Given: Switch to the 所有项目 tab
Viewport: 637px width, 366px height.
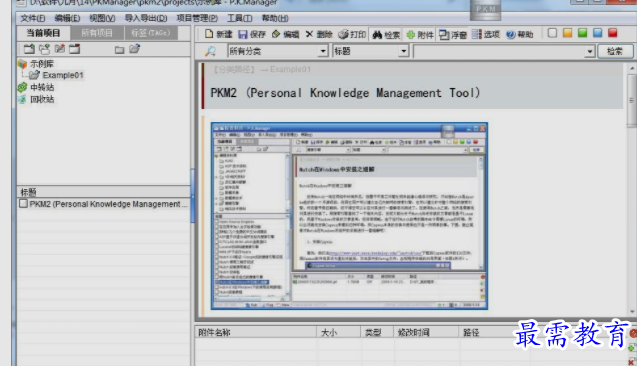Looking at the screenshot, I should pyautogui.click(x=97, y=33).
